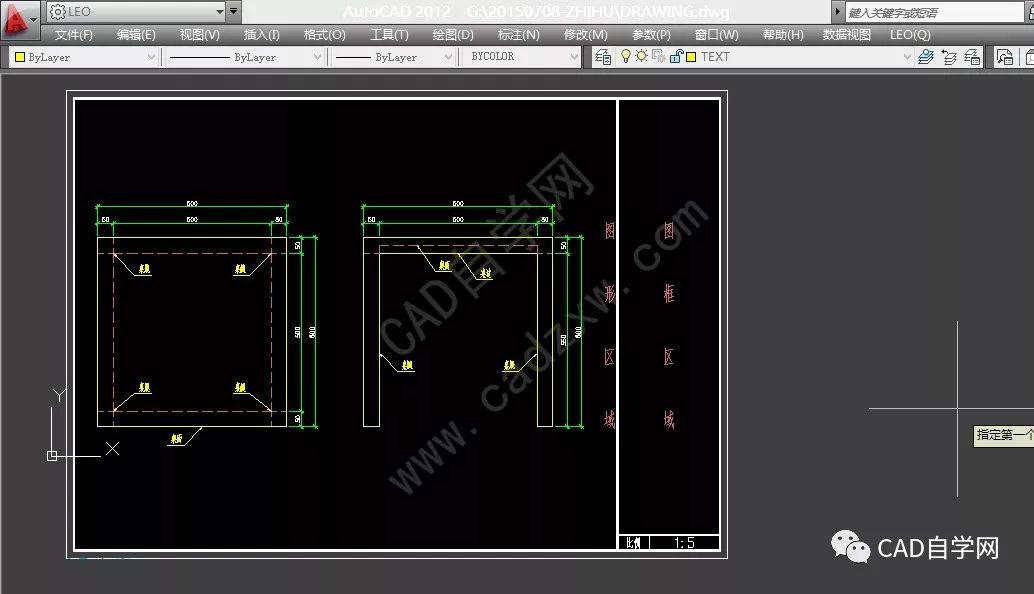Open the 参数(P) menu
Screen dimensions: 1034x594
(x=651, y=35)
